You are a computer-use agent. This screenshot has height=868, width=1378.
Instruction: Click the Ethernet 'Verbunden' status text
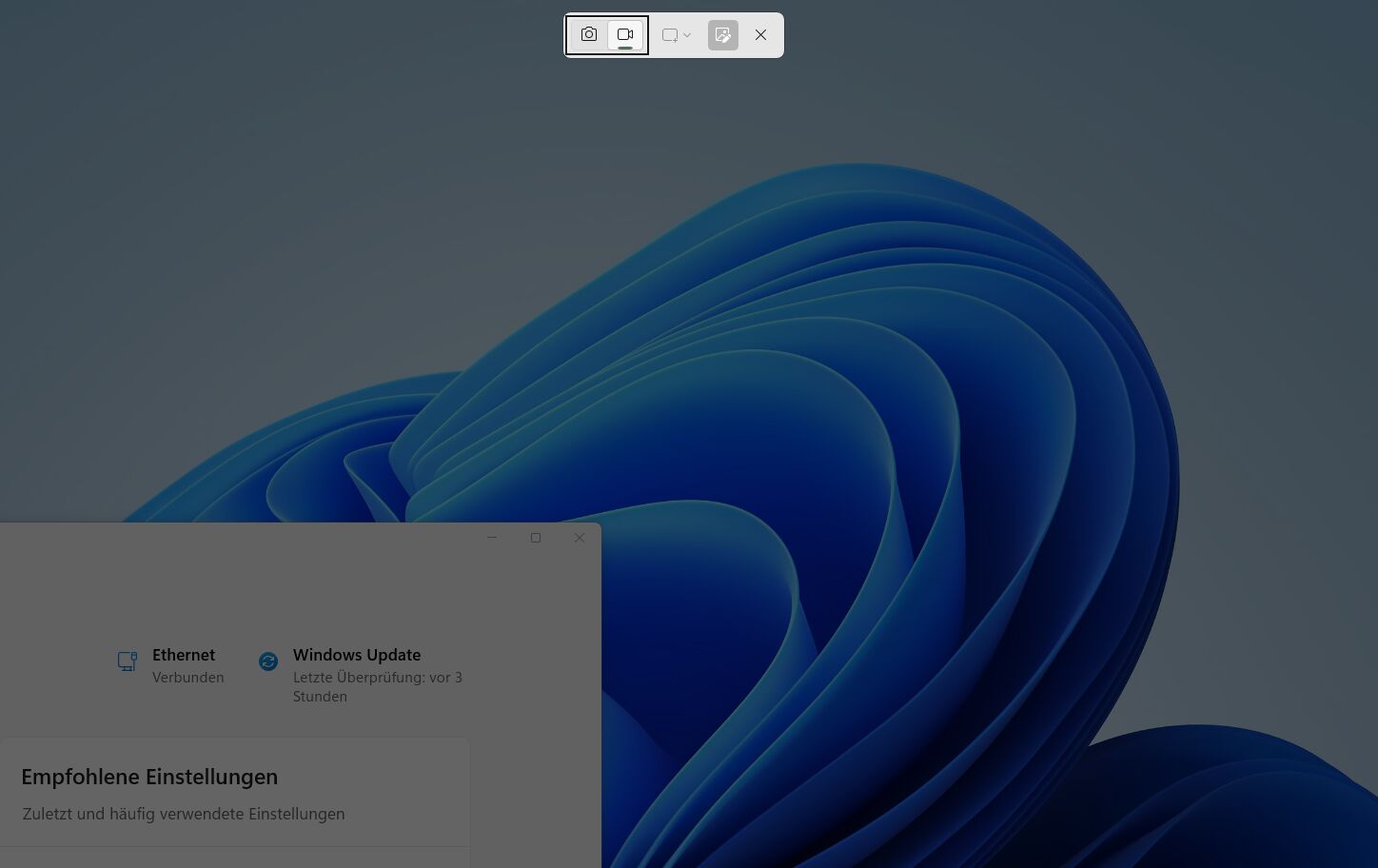pos(188,678)
